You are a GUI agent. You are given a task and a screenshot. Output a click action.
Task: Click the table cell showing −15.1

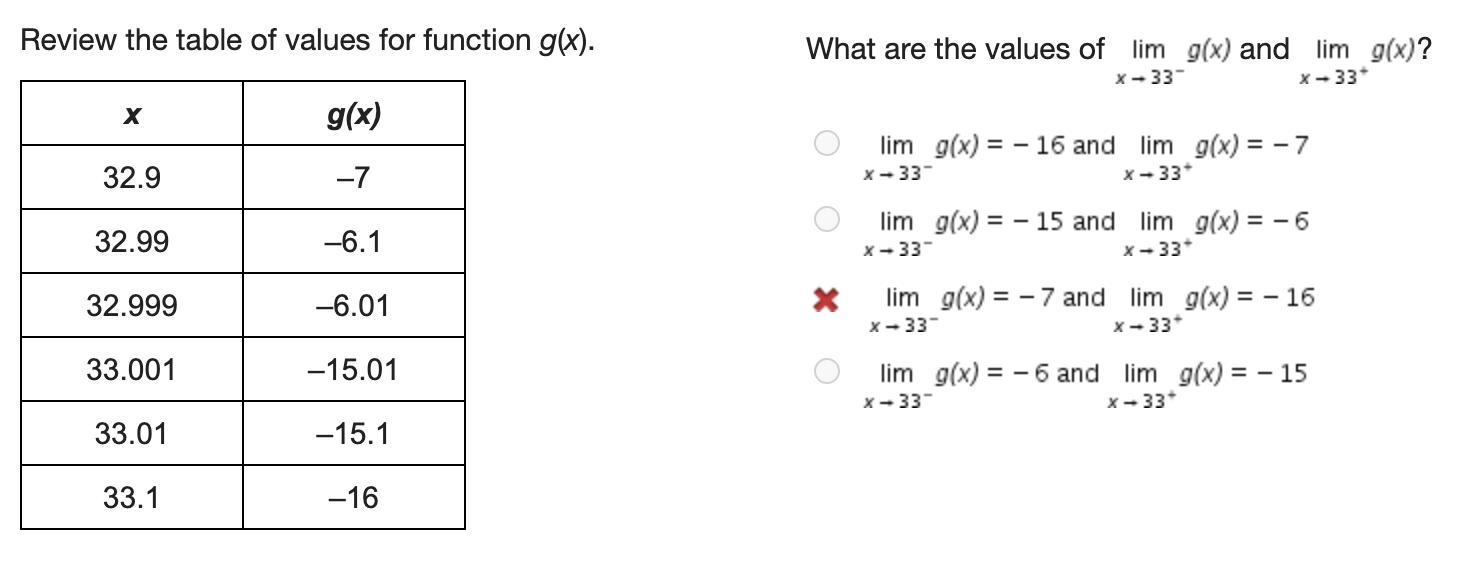[354, 434]
